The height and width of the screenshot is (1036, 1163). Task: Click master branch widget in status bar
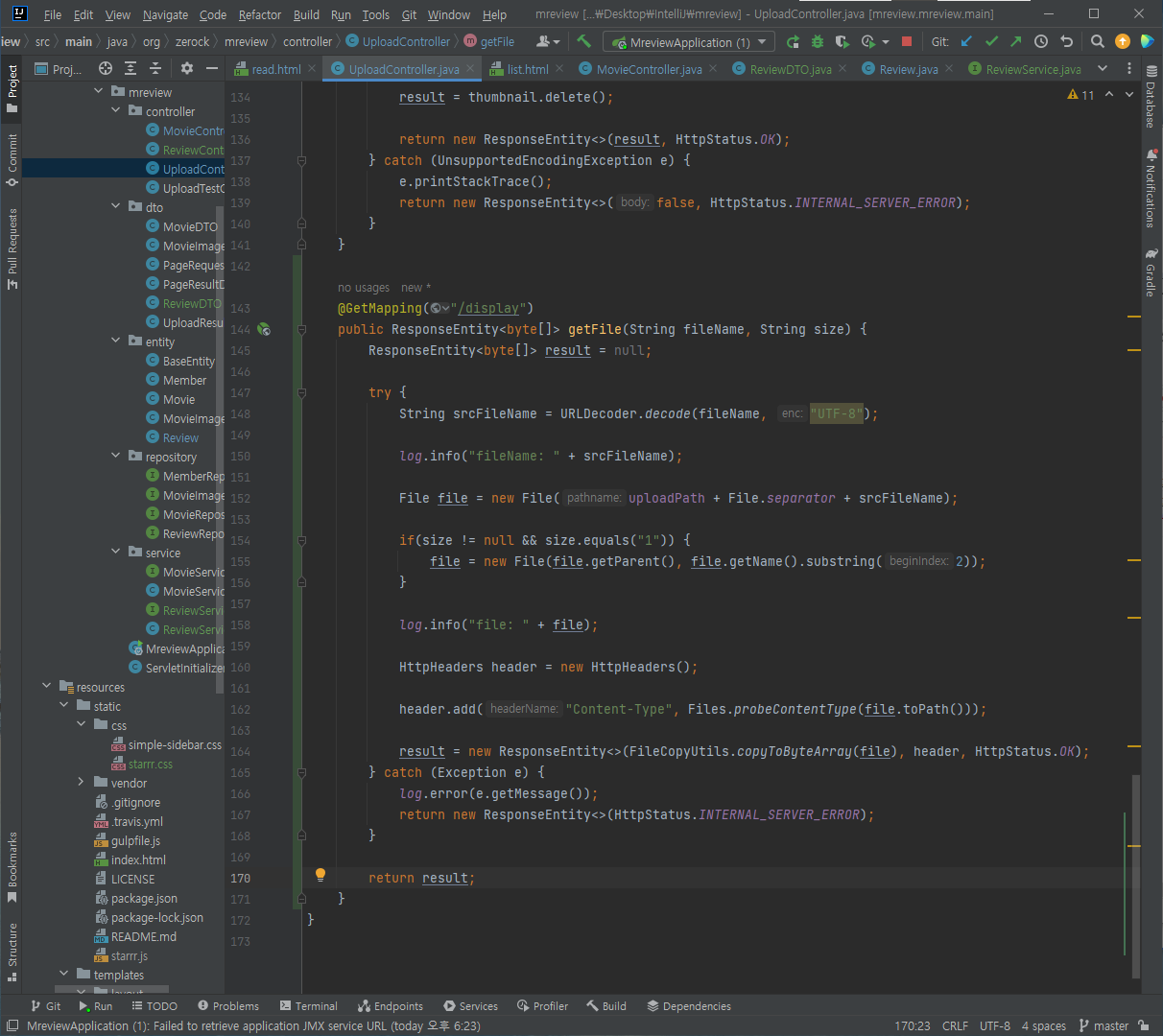click(x=1104, y=1025)
